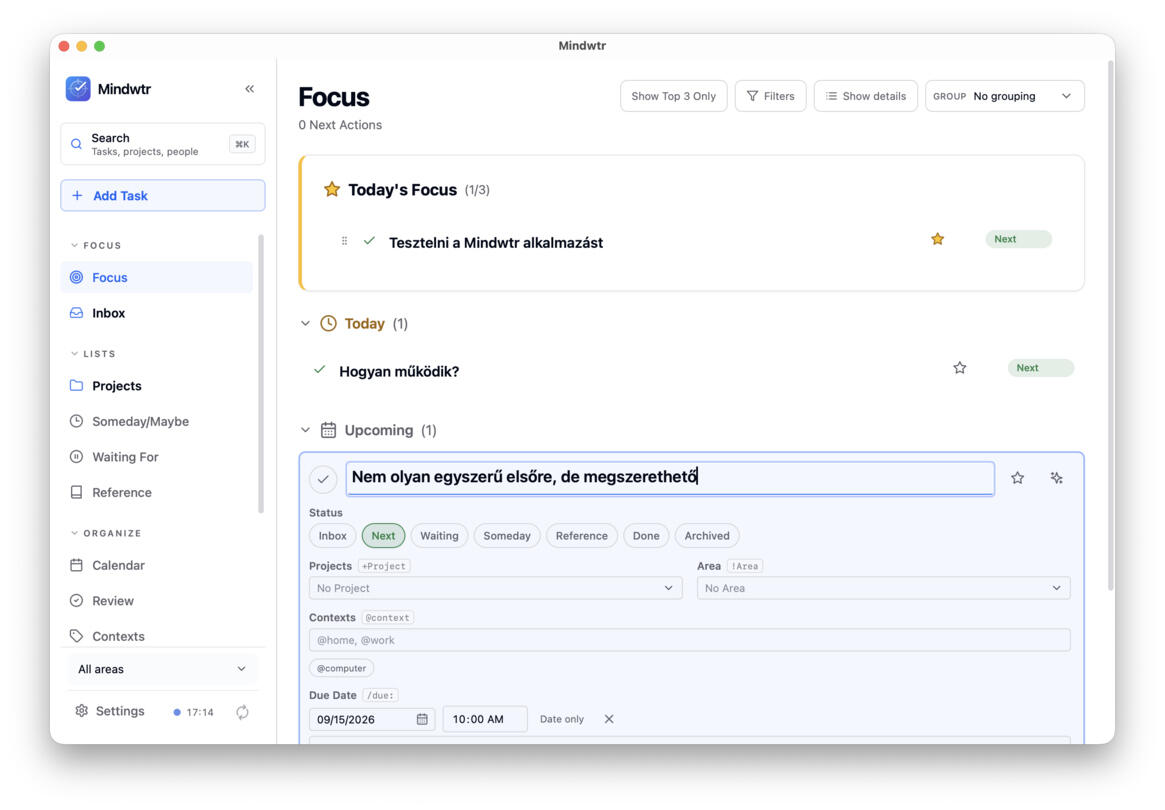Star the Hogyan működik? task
Viewport: 1165px width, 810px height.
[959, 368]
